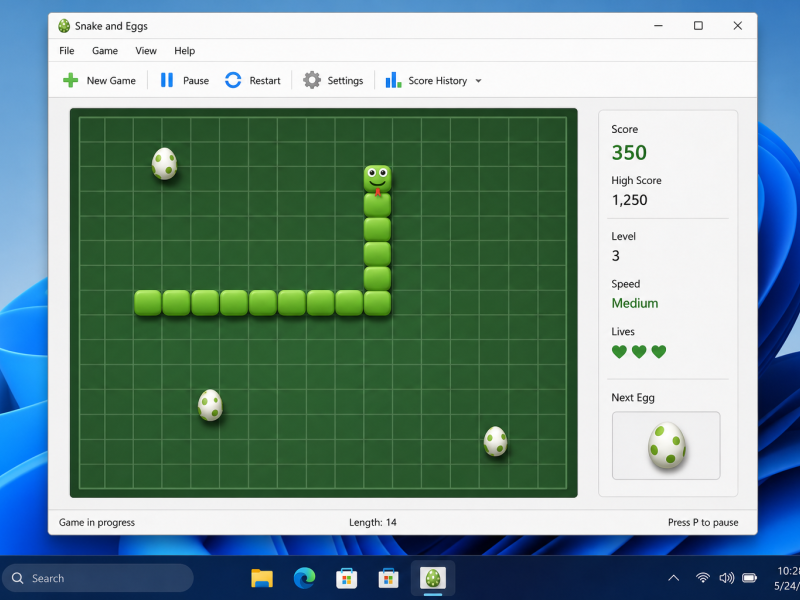Viewport: 800px width, 600px height.
Task: Maximize the Snake and Eggs window
Action: (x=698, y=26)
